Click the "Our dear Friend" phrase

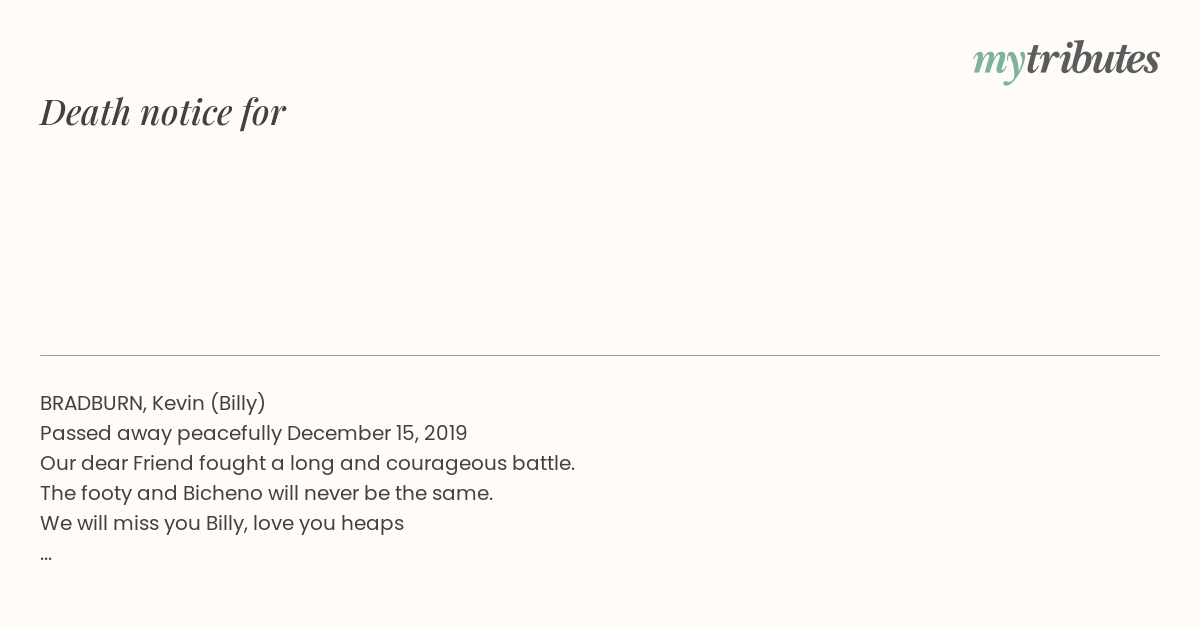[x=116, y=463]
